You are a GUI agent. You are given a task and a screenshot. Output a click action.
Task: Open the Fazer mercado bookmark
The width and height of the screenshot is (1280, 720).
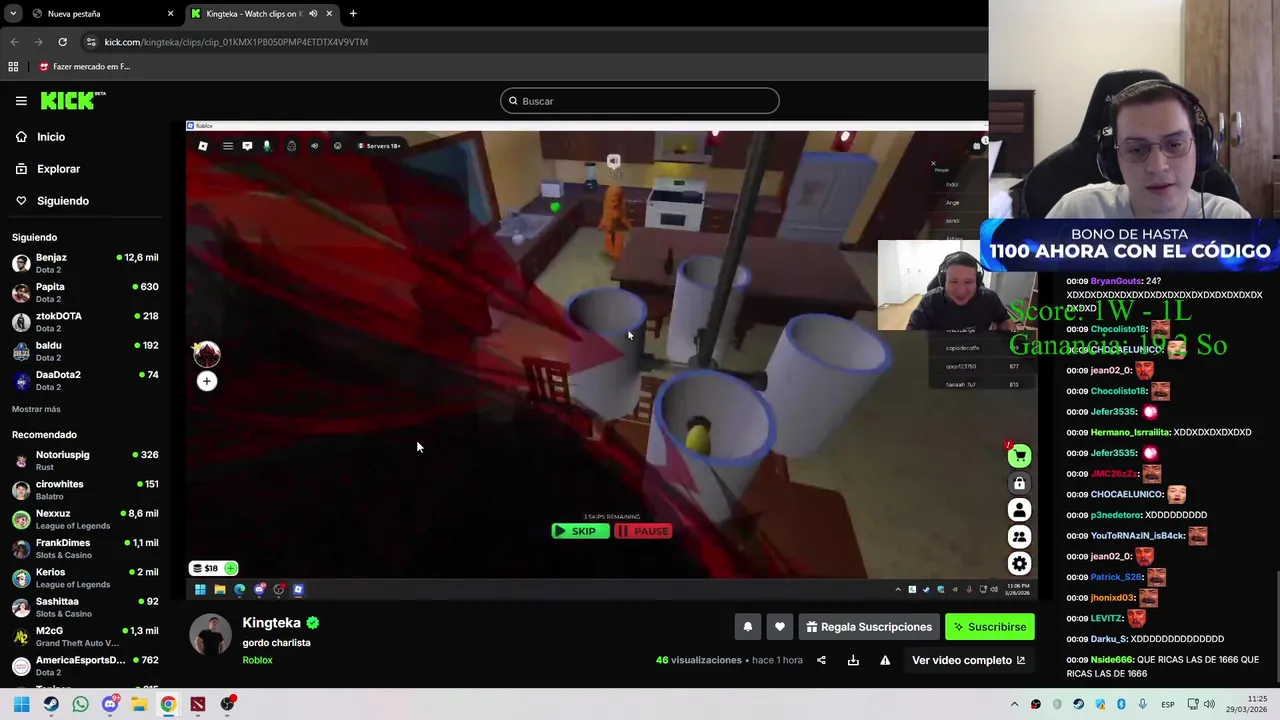pyautogui.click(x=85, y=67)
